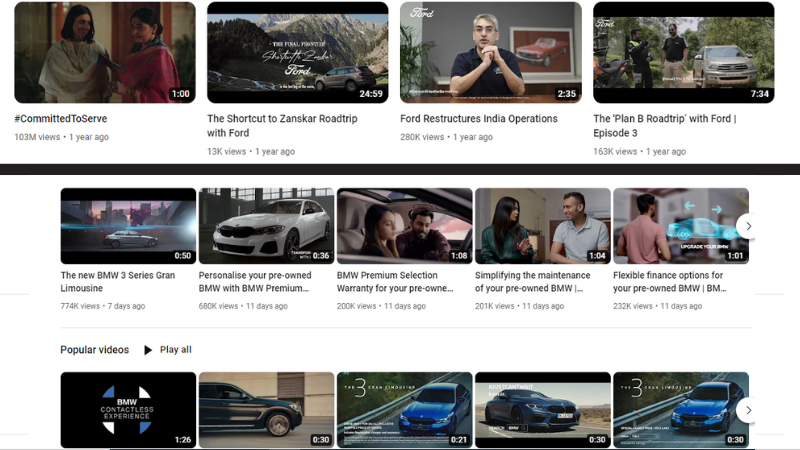This screenshot has width=800, height=450.
Task: Click BMW Premium Selection Warranty title
Action: click(395, 282)
